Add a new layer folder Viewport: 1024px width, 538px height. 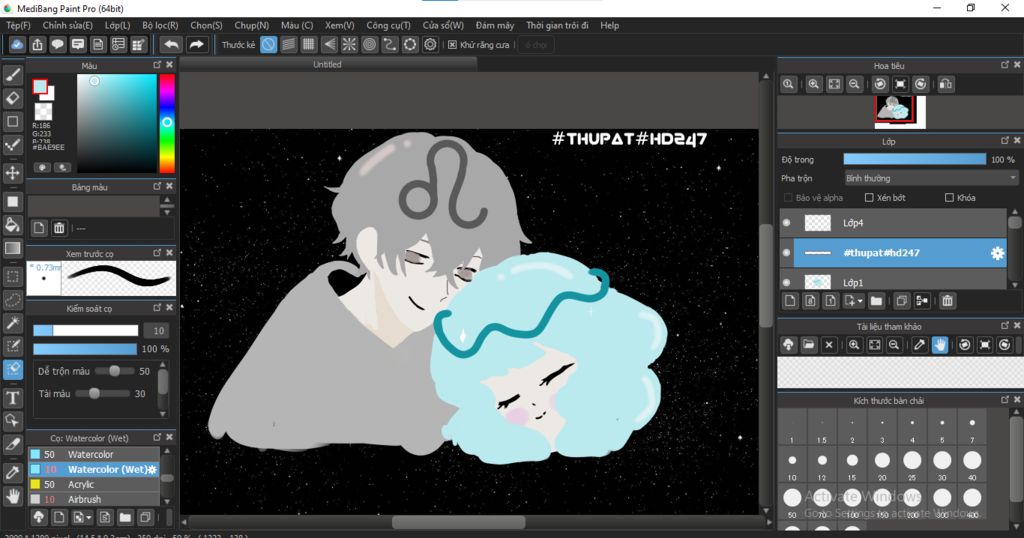(x=876, y=301)
